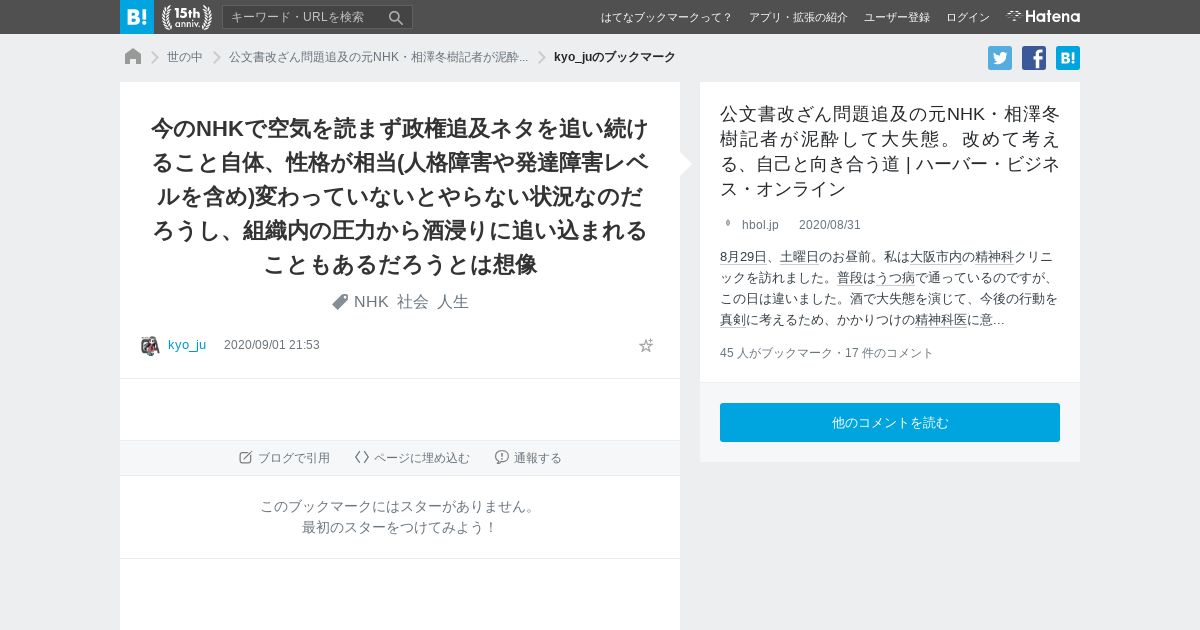The image size is (1200, 630).
Task: Open はてなブックマークって？ link
Action: pyautogui.click(x=666, y=17)
